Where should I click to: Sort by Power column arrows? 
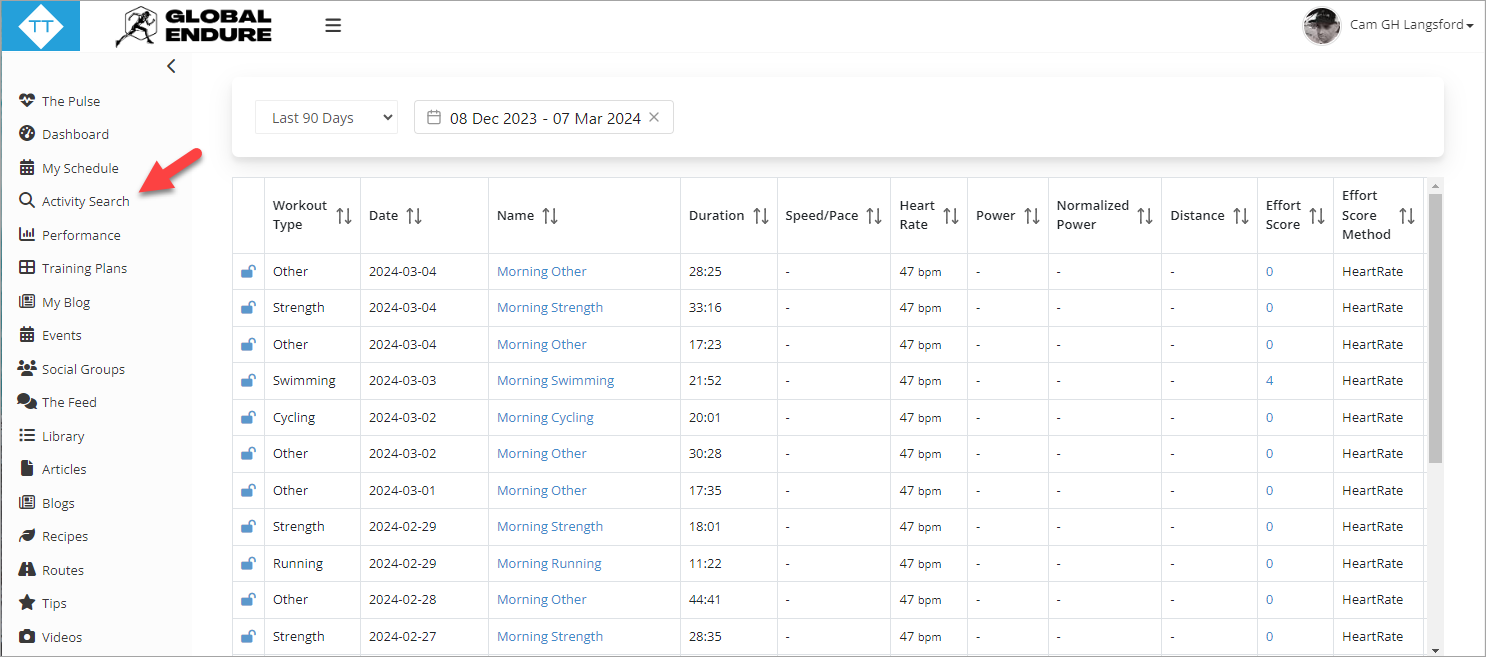[x=1032, y=215]
